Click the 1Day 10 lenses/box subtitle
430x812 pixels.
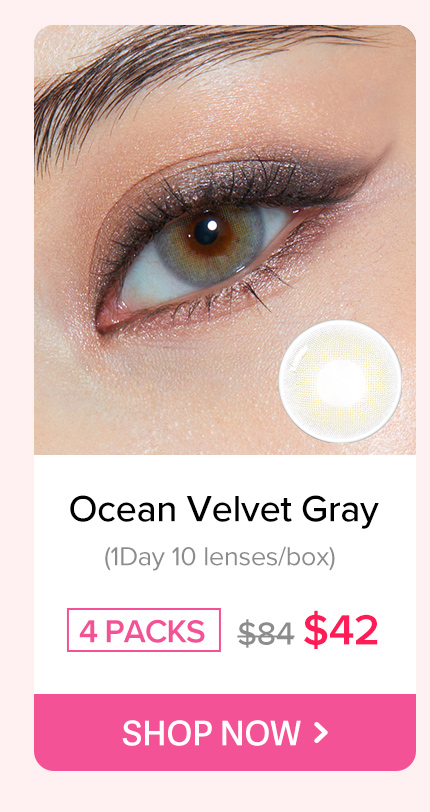click(x=220, y=559)
